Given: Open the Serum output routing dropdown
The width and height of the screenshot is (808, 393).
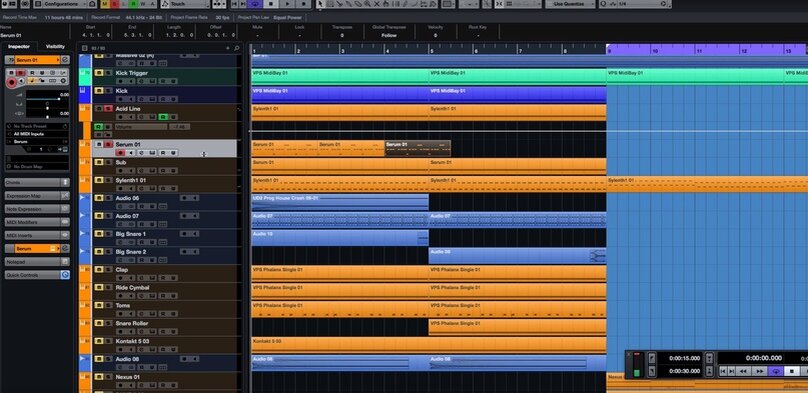Looking at the screenshot, I should pos(37,142).
